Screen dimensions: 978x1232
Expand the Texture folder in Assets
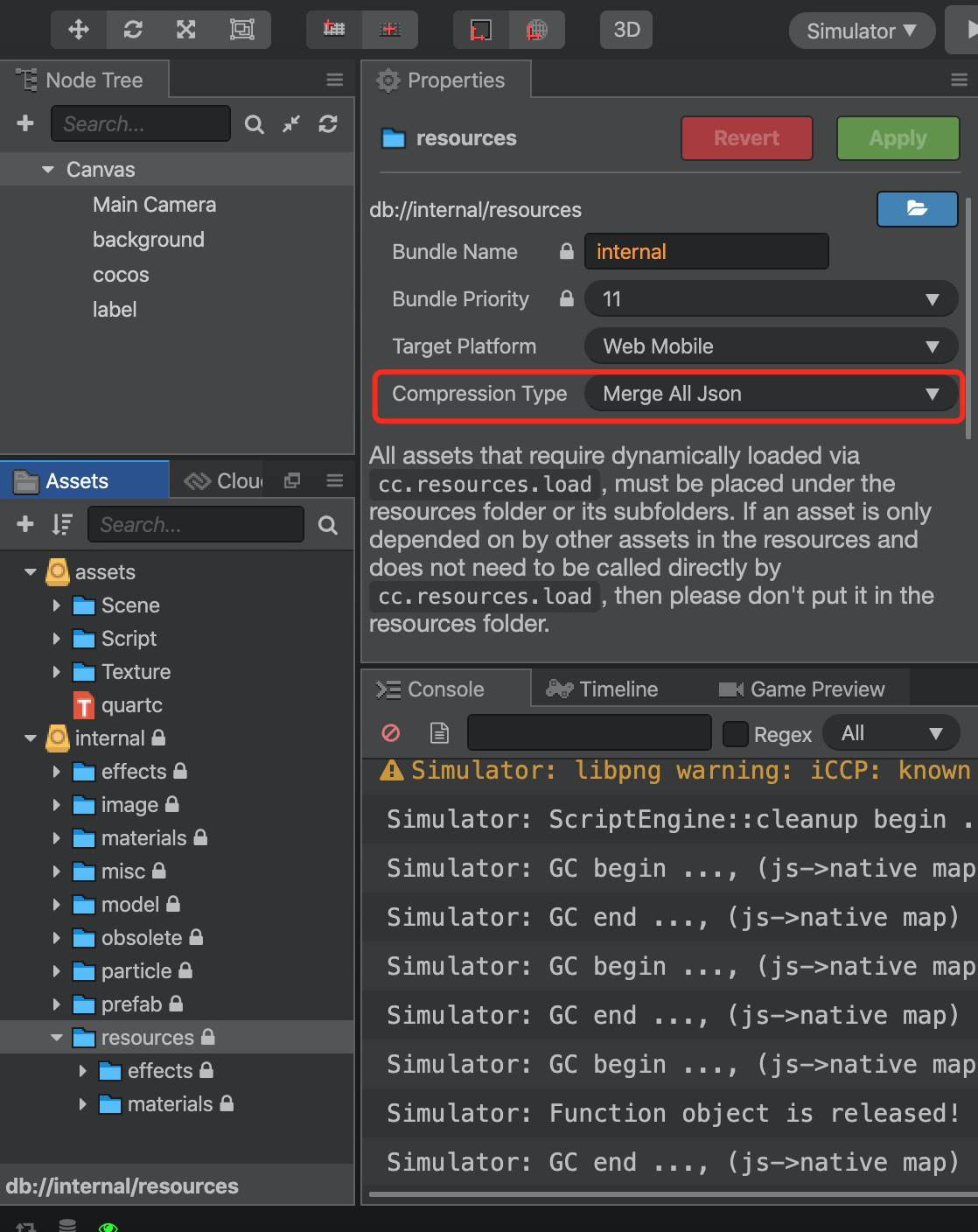(x=57, y=672)
